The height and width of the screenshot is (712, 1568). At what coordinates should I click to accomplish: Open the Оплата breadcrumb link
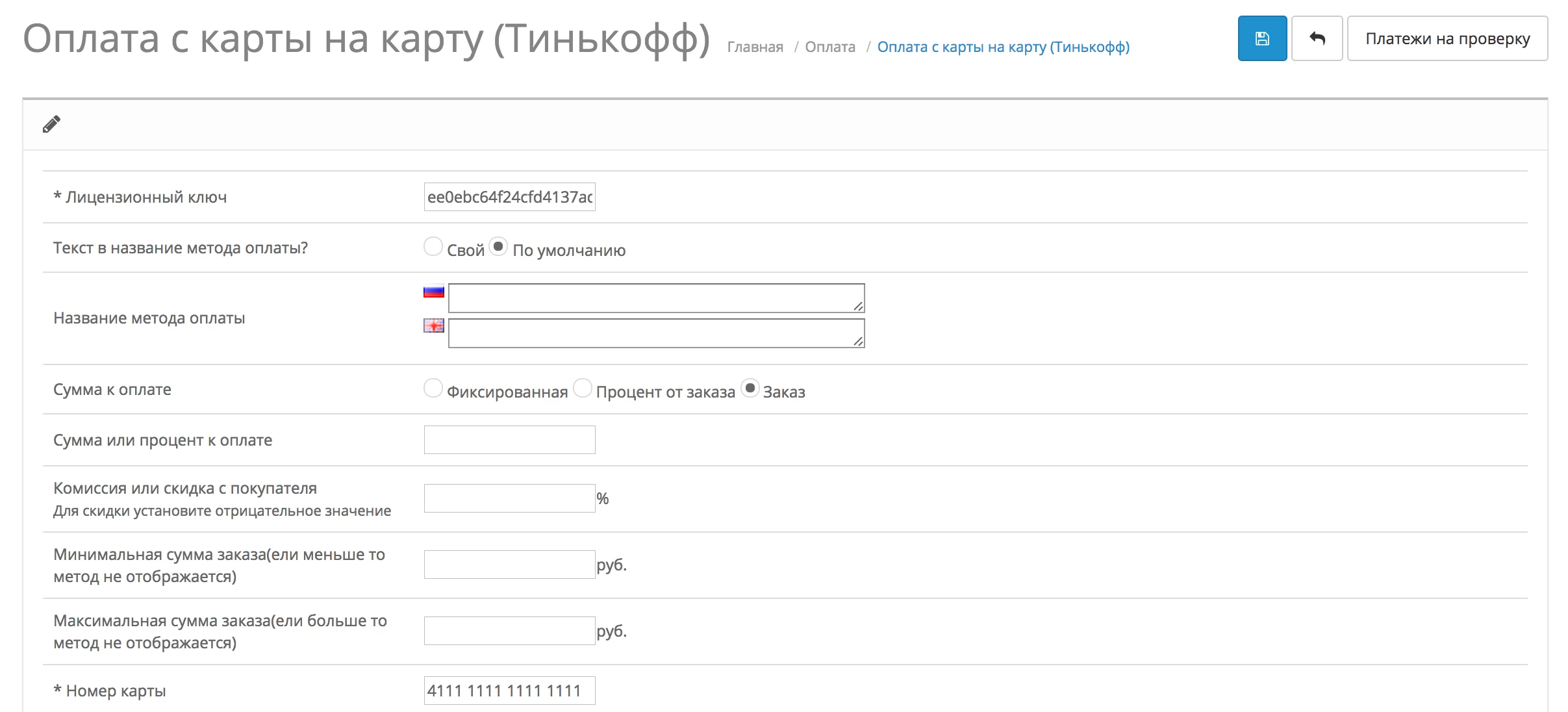click(x=830, y=47)
